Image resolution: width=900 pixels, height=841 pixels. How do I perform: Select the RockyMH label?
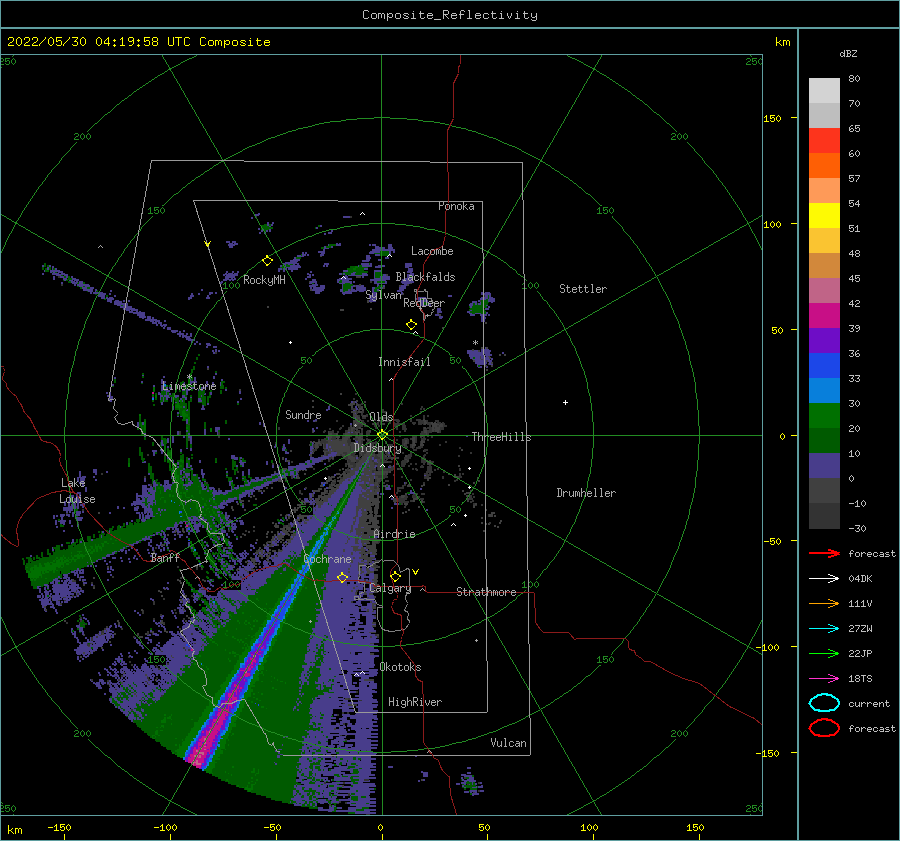coord(264,280)
